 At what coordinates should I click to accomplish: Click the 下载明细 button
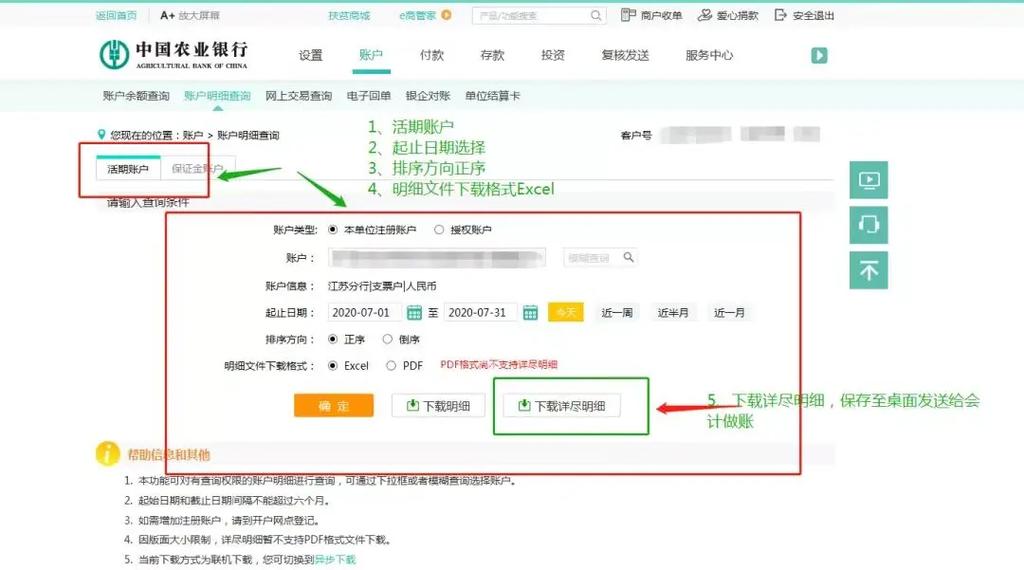[439, 405]
